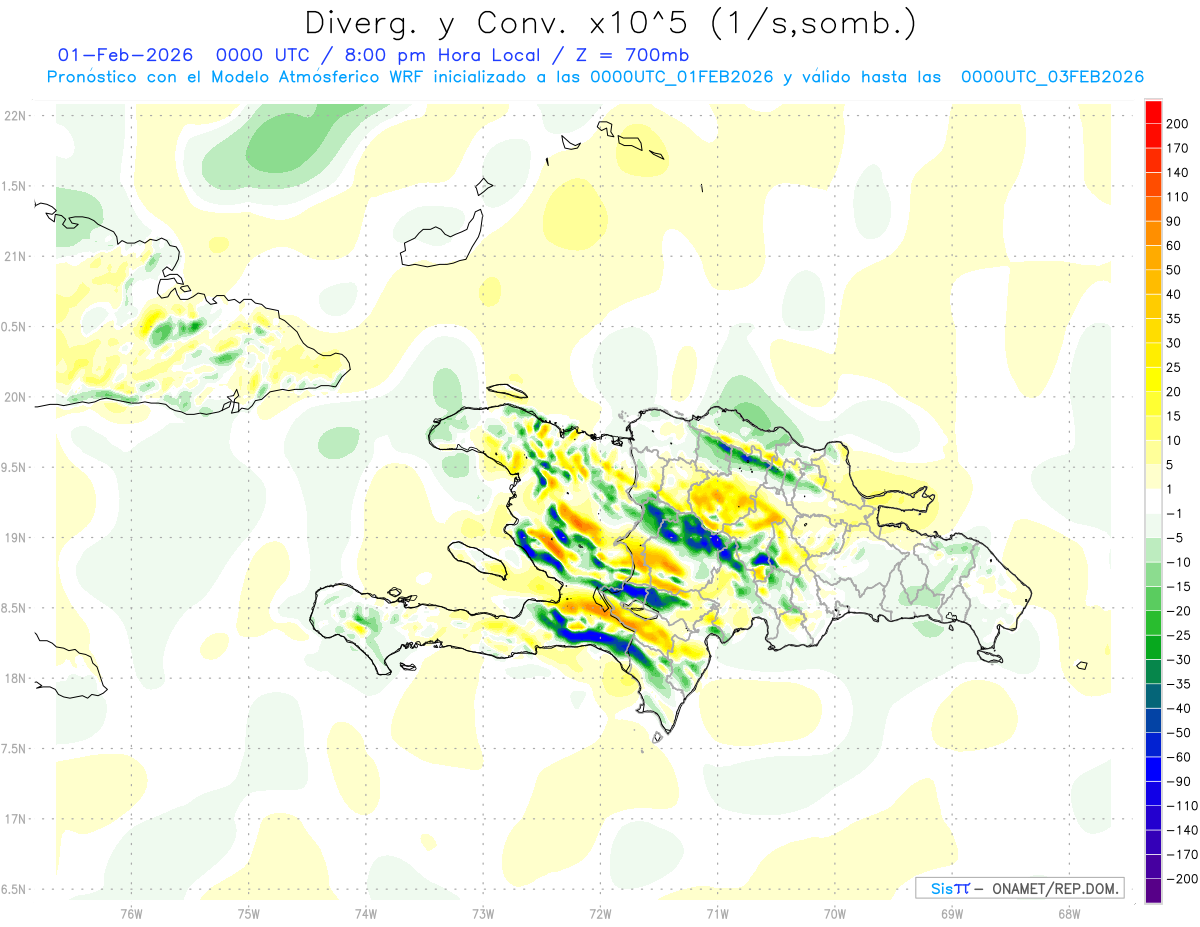1200x927 pixels.
Task: Click the '76W' longitude label
Action: point(131,915)
